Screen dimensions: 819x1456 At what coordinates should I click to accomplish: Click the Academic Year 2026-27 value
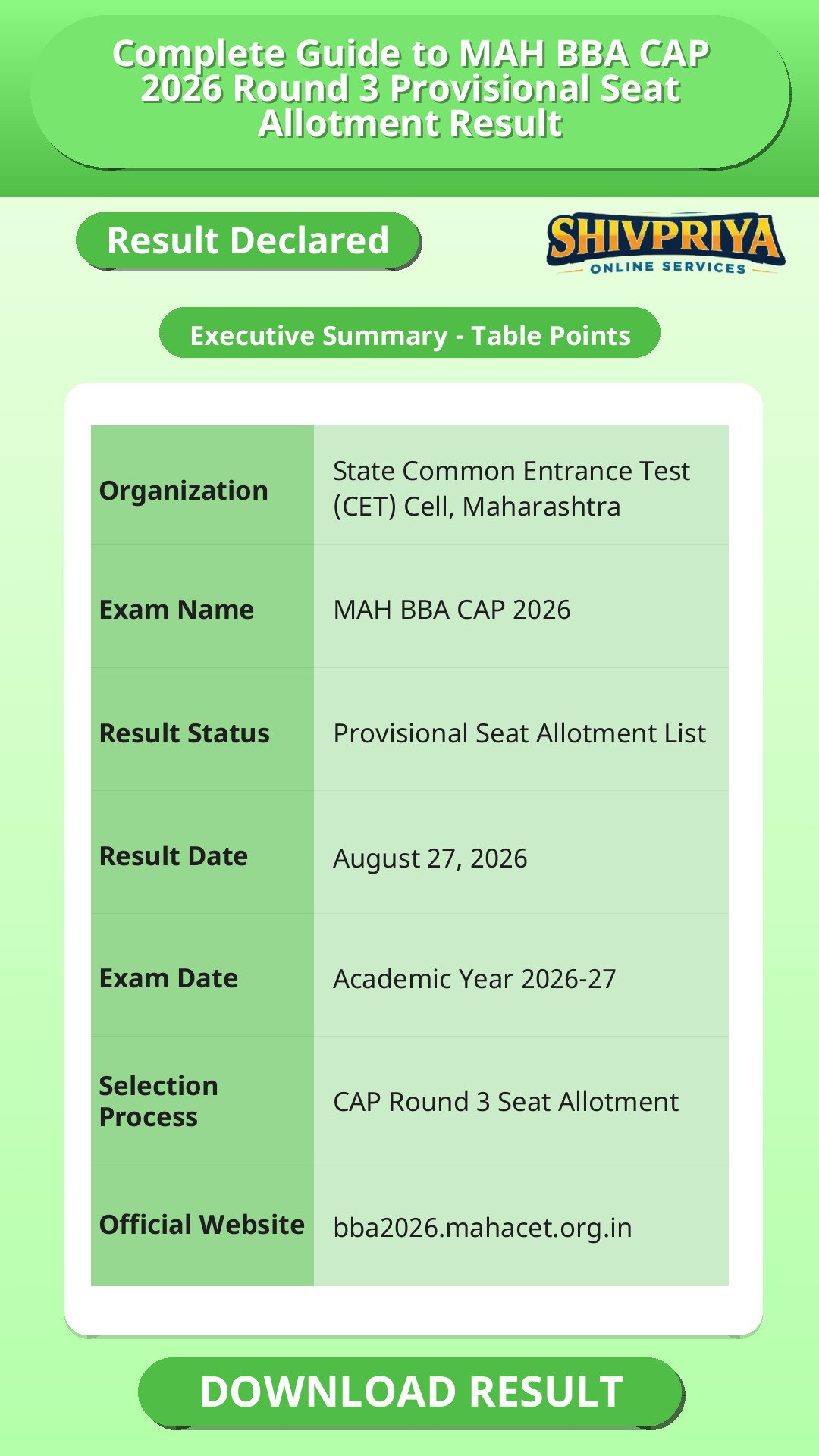tap(475, 979)
